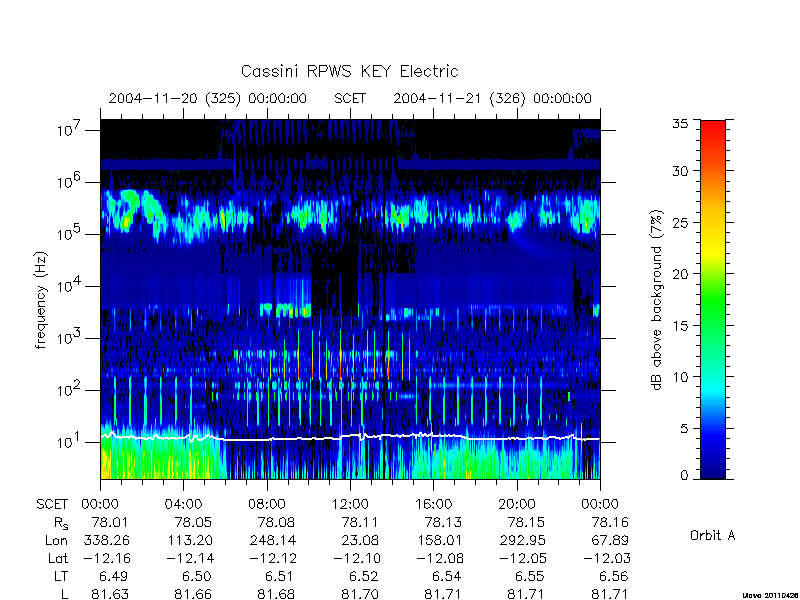Viewport: 800px width, 600px height.
Task: Click the colorbar tick label '35'
Action: tap(680, 124)
